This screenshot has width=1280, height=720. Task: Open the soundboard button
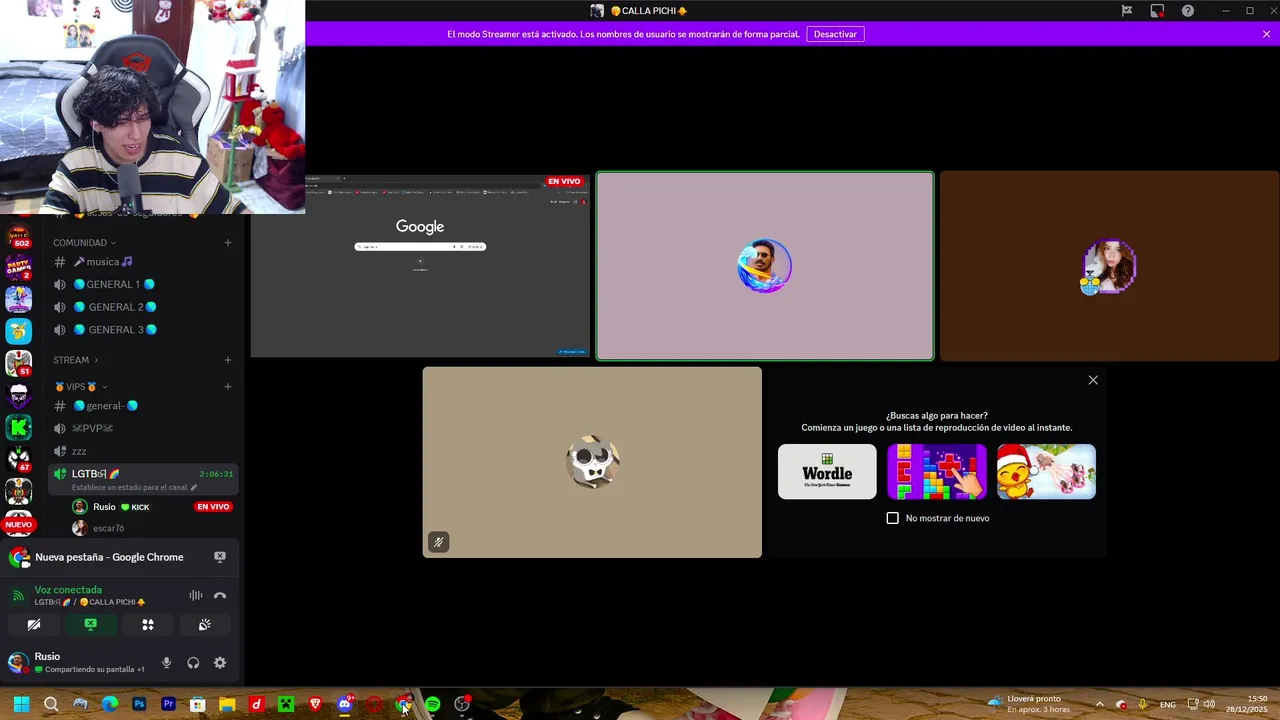click(205, 624)
